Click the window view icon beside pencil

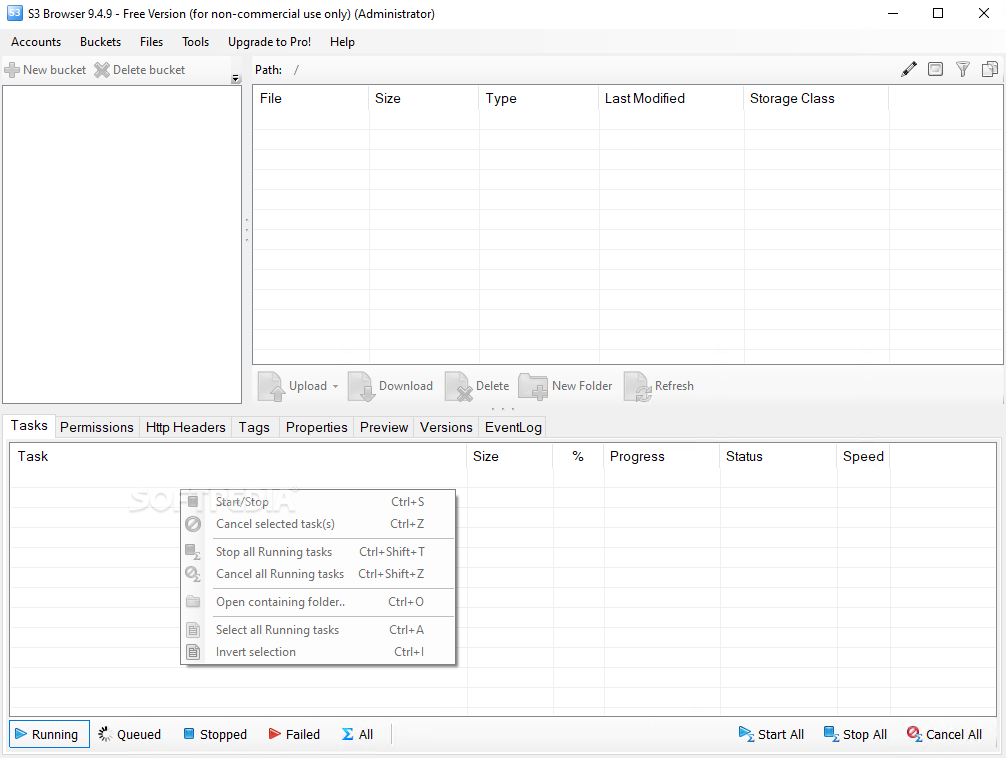[x=935, y=69]
